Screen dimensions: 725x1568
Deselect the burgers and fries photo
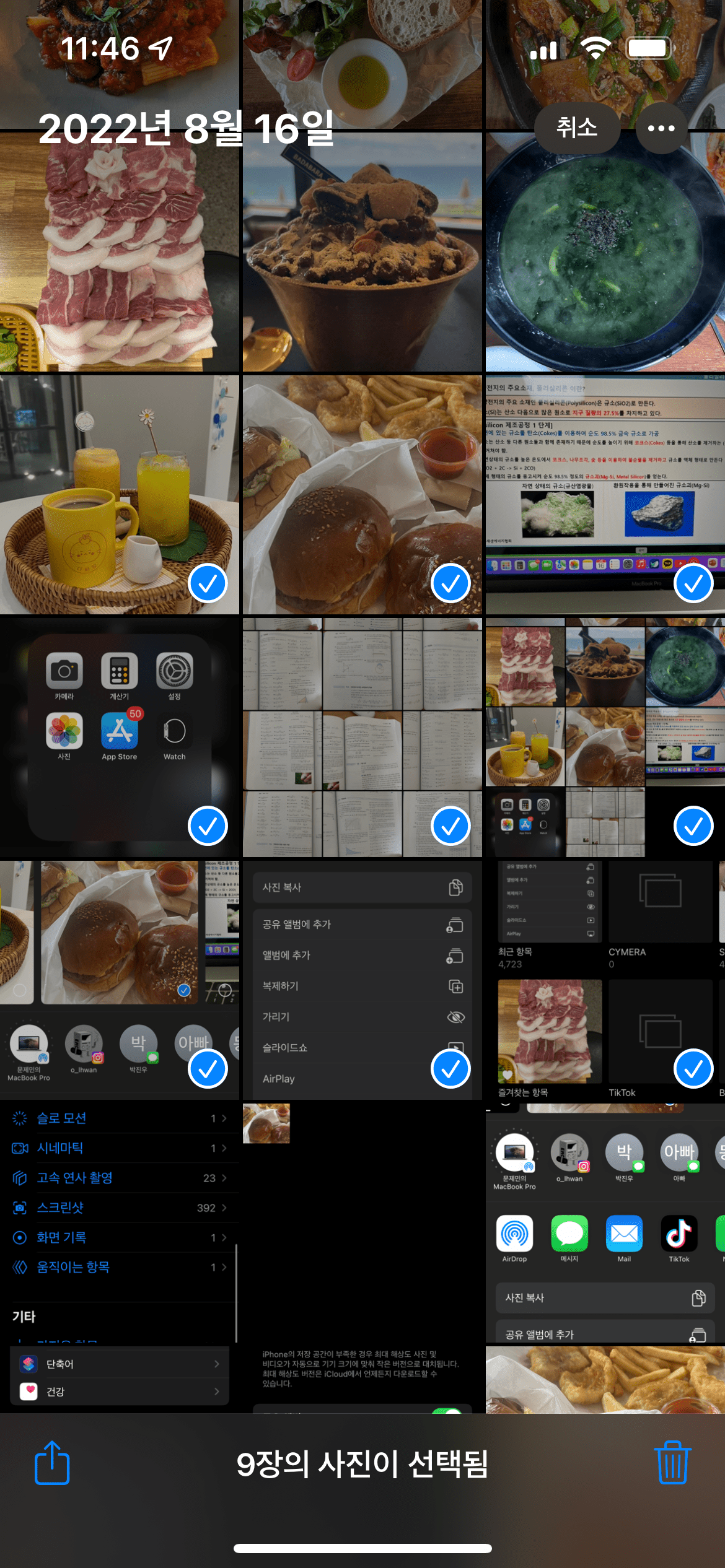click(x=362, y=494)
